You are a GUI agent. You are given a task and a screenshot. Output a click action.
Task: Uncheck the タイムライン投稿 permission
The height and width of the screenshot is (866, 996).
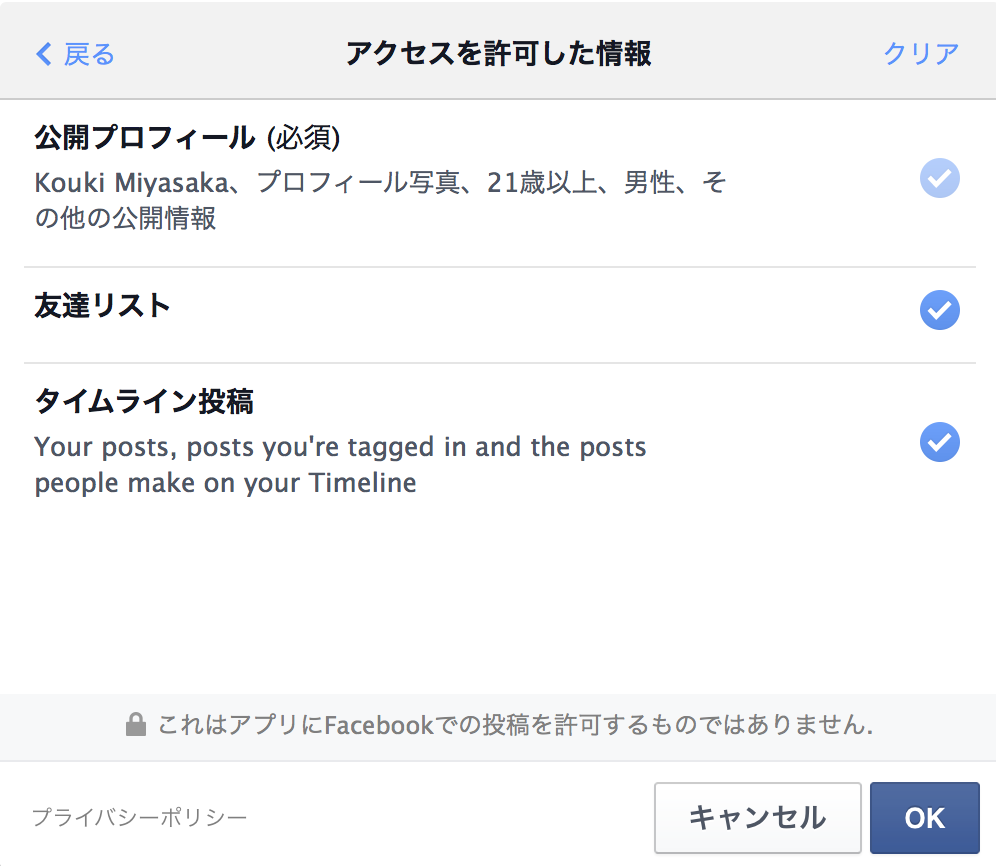[939, 442]
